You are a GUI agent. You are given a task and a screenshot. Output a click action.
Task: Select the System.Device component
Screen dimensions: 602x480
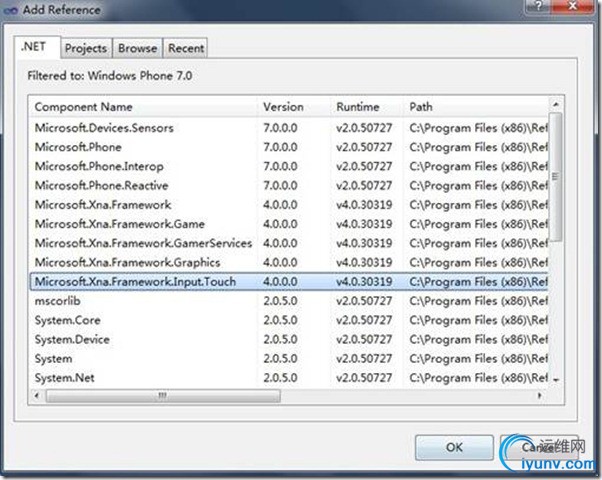[289, 339]
